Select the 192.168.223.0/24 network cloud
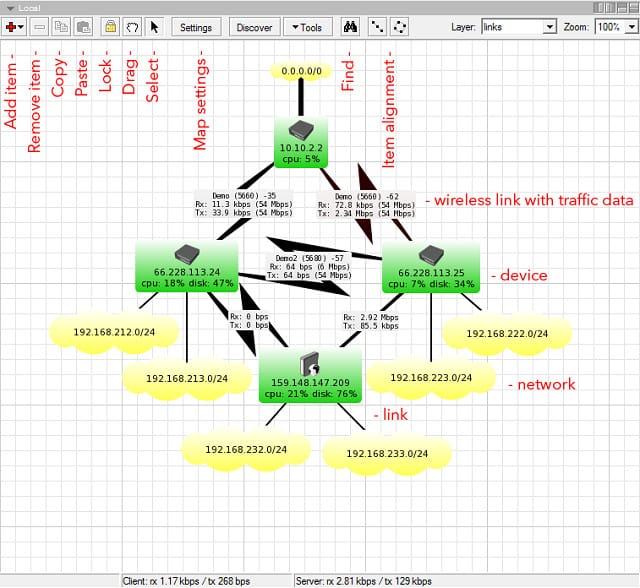This screenshot has height=588, width=640. [431, 378]
